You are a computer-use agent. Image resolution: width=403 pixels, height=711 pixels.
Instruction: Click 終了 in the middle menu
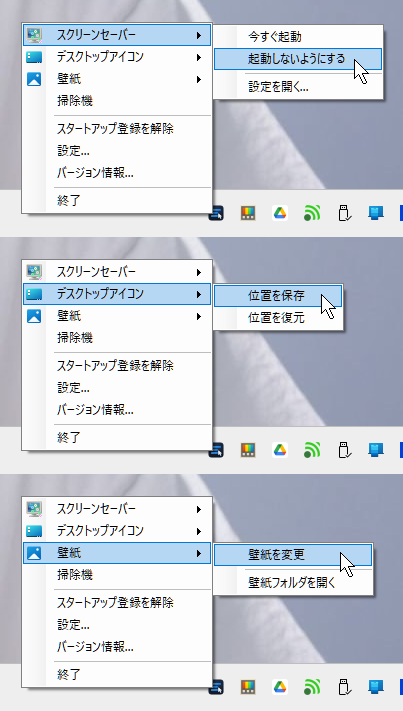coord(117,438)
